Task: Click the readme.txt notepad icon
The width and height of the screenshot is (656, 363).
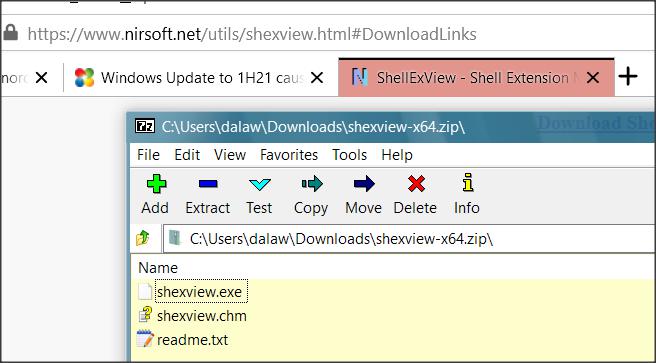Action: pyautogui.click(x=145, y=339)
